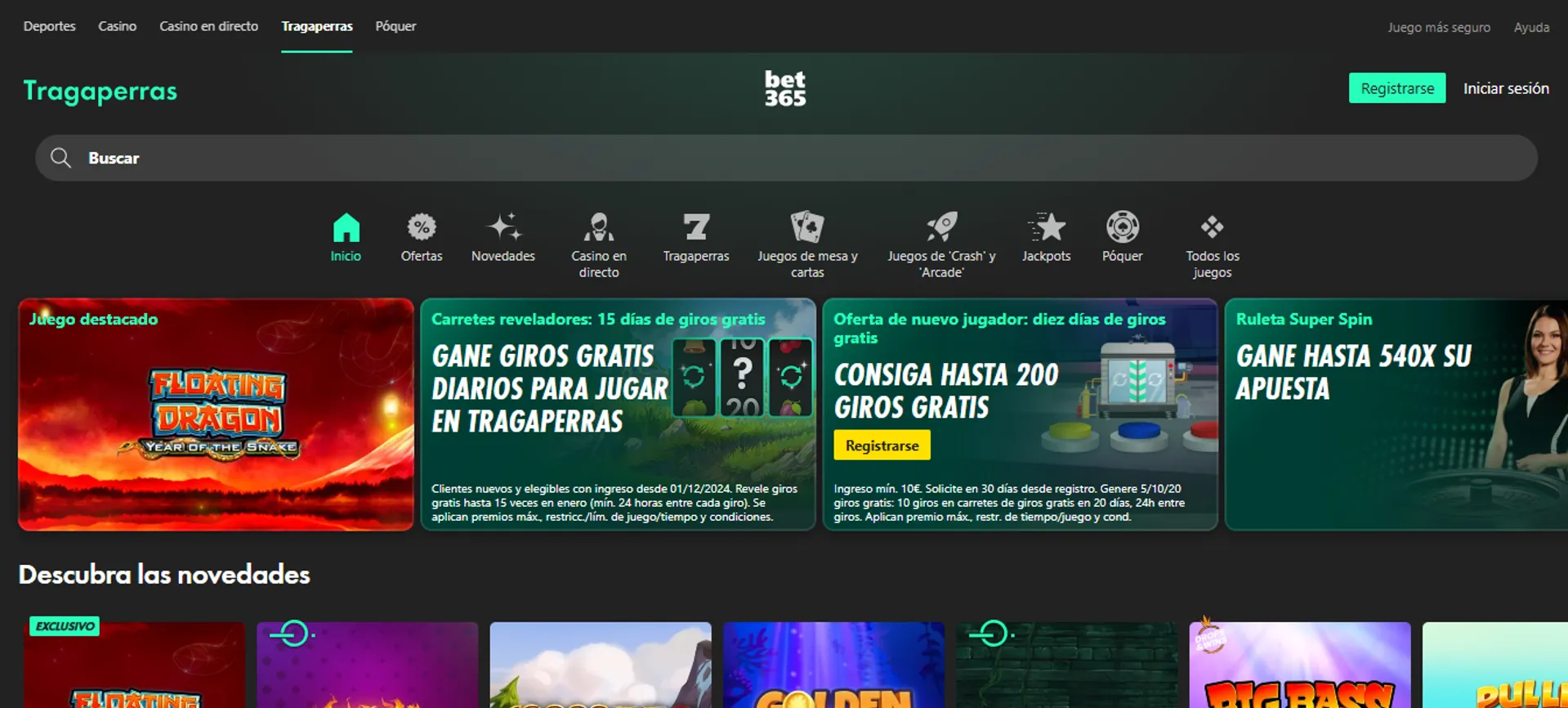The image size is (1568, 708).
Task: Click the yellow Registrarse offer button
Action: click(x=882, y=446)
